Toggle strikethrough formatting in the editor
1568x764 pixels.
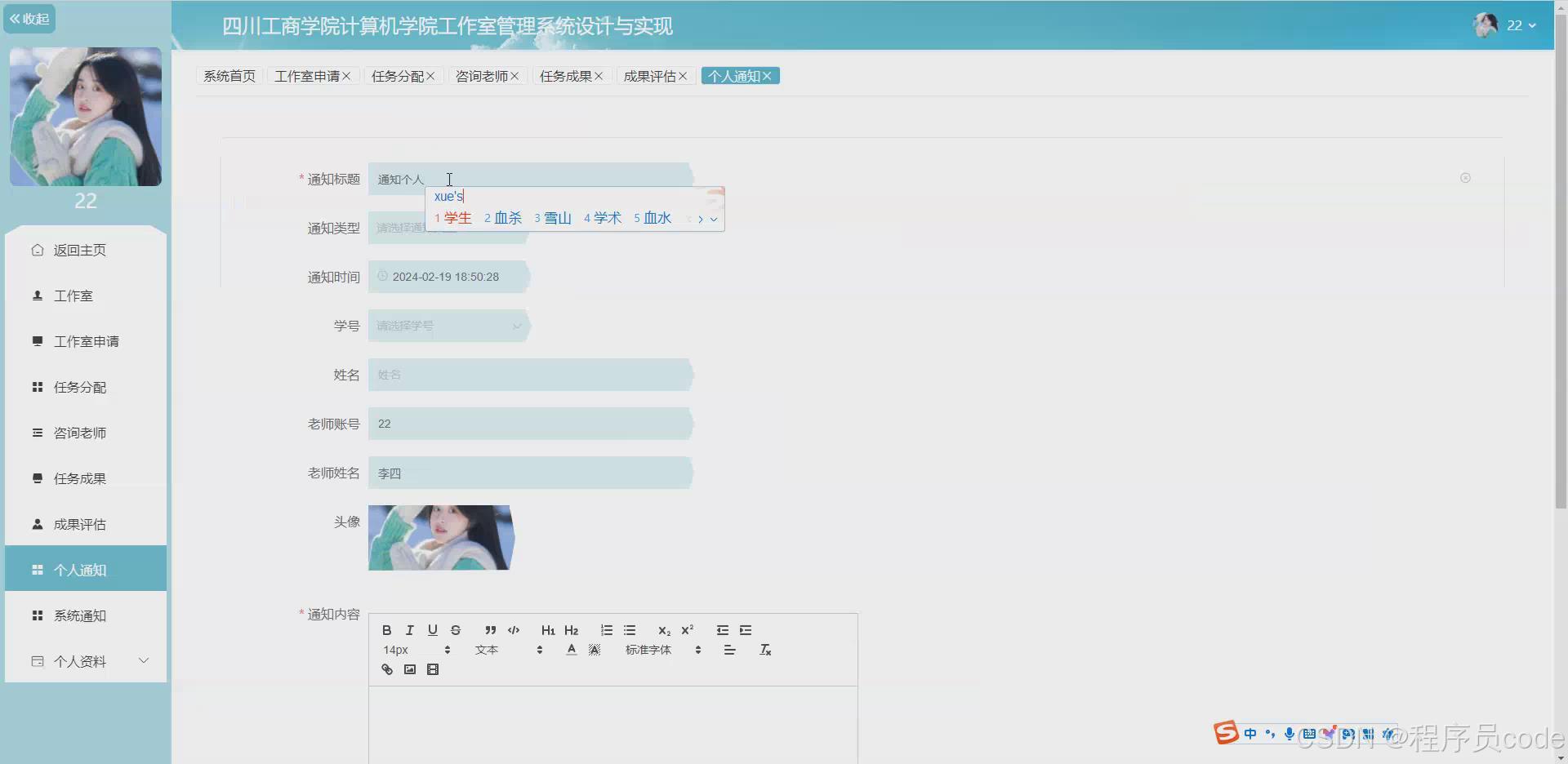(456, 629)
